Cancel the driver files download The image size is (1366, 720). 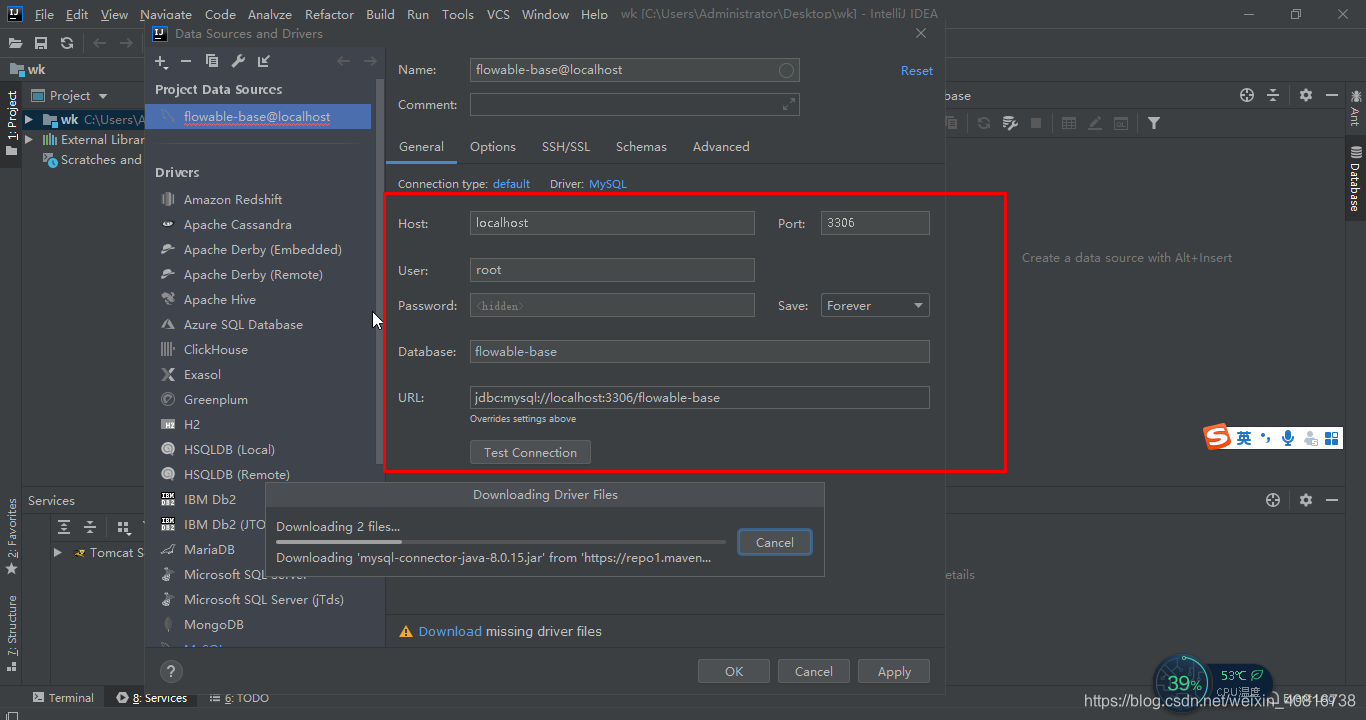[x=775, y=542]
